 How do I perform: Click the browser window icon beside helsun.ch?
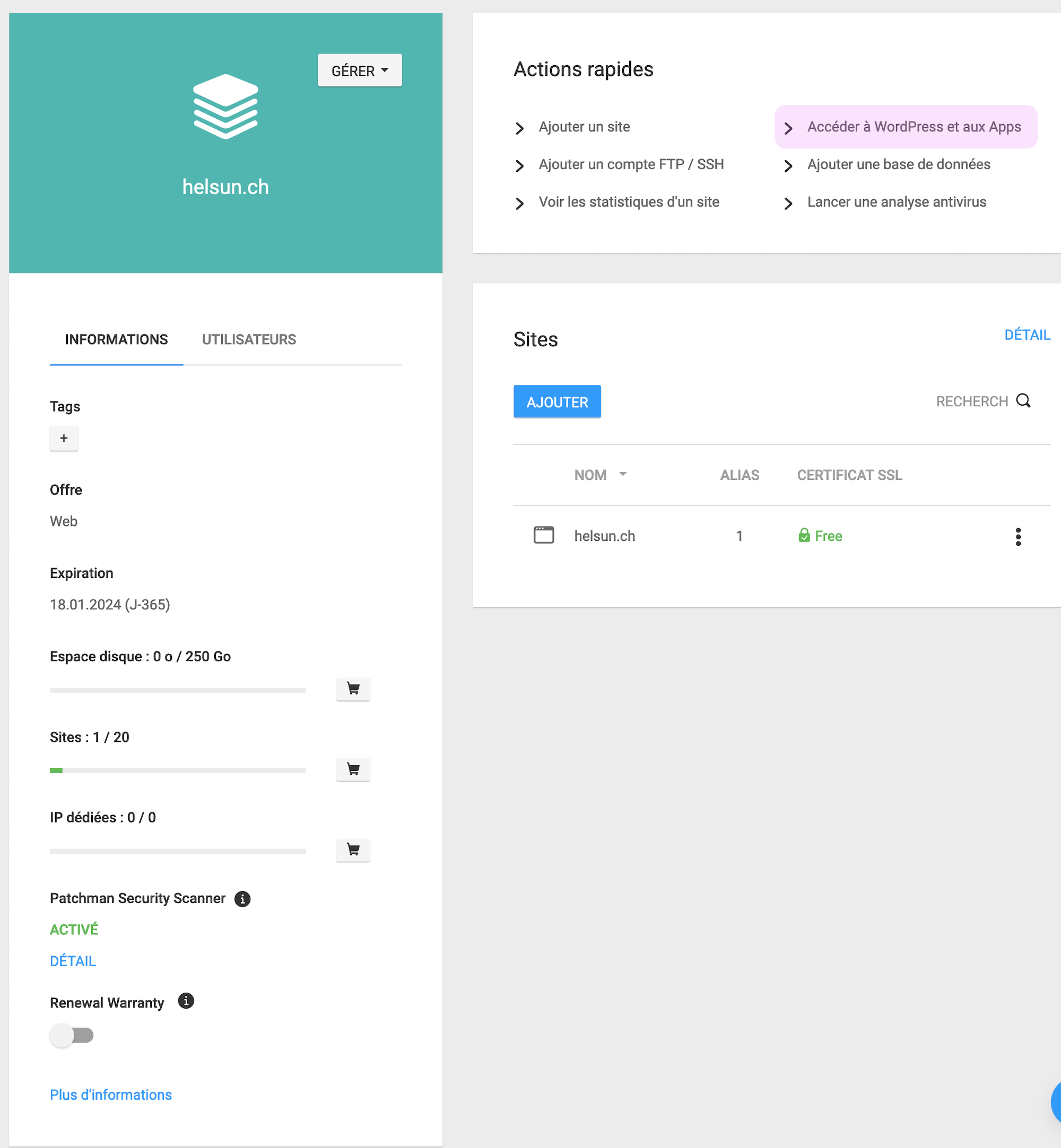point(543,534)
